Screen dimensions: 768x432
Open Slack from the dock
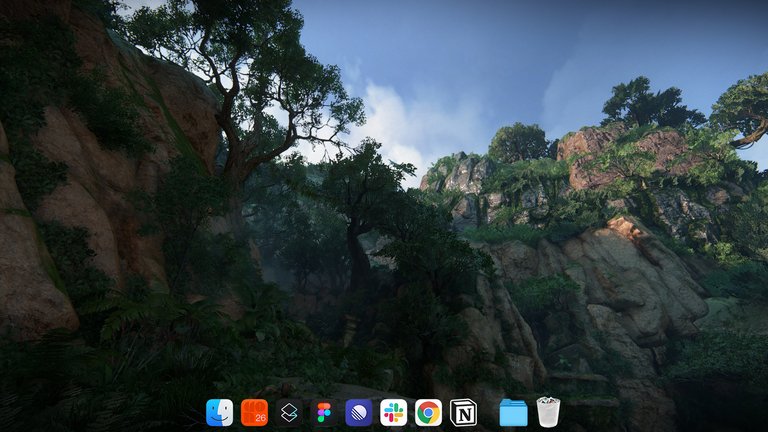393,412
